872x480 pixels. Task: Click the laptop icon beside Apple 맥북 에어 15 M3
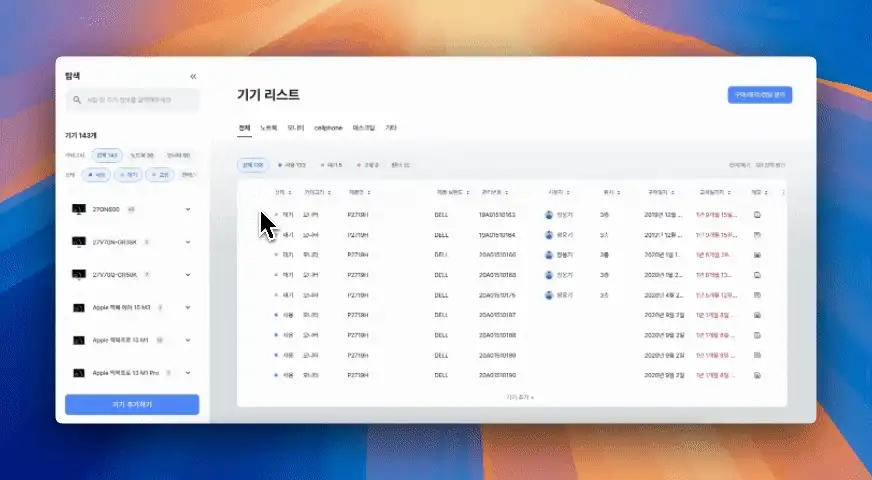click(x=79, y=308)
